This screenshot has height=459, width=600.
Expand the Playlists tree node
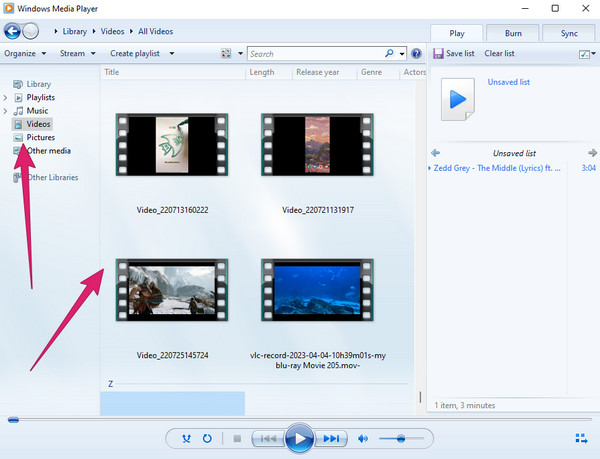pyautogui.click(x=5, y=98)
